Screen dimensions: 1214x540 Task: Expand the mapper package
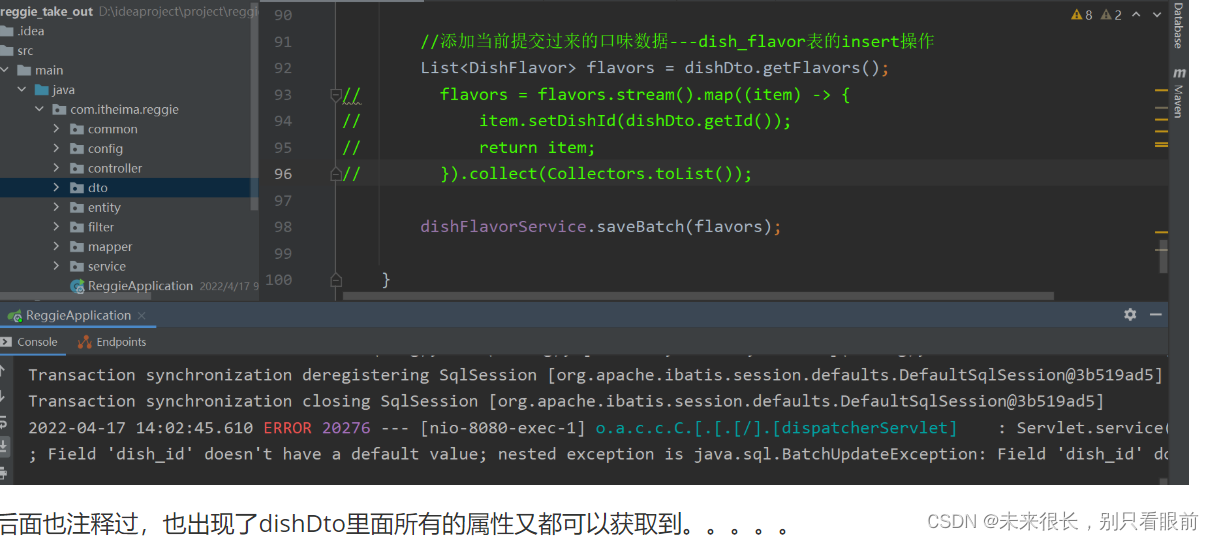coord(57,246)
